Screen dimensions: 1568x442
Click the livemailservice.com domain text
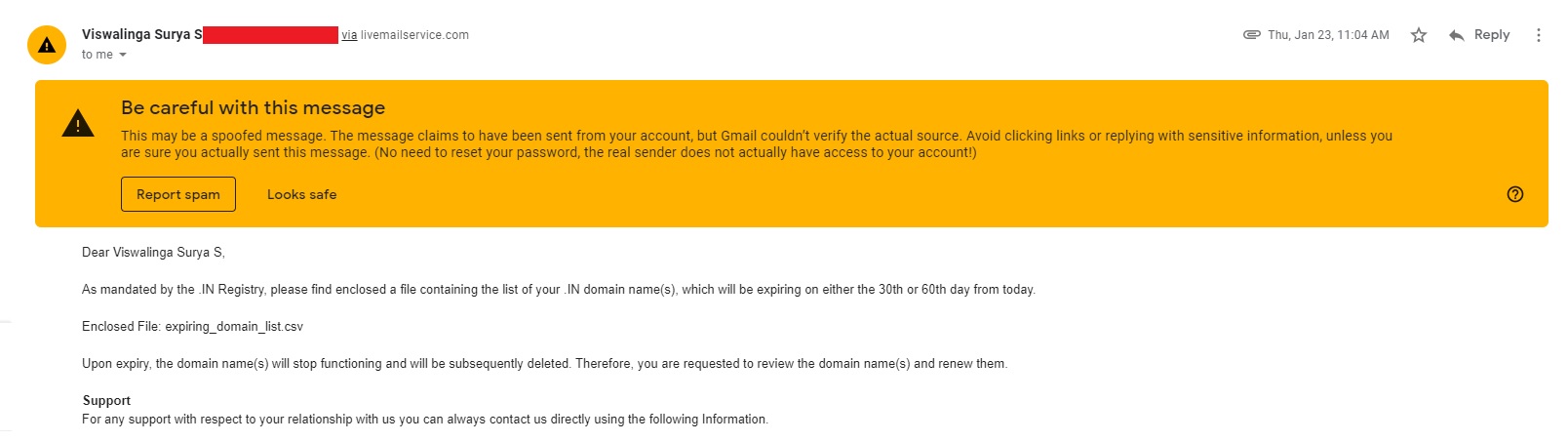414,35
